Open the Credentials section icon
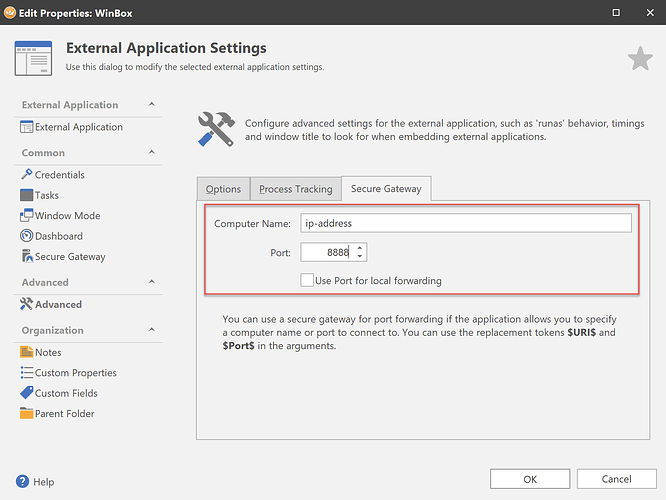This screenshot has height=500, width=666. click(x=26, y=175)
